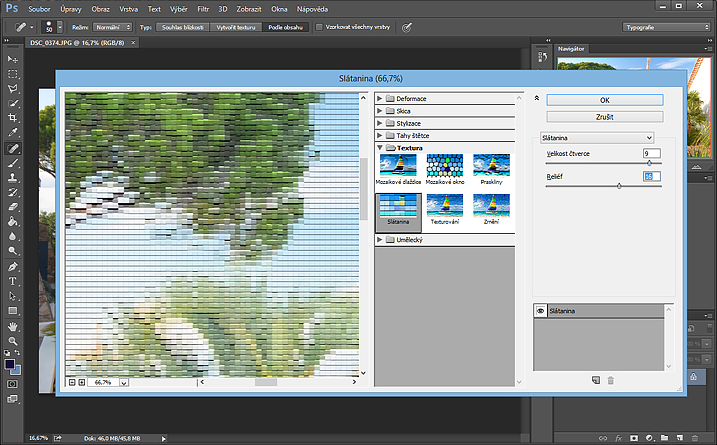Select the Type tool
Image resolution: width=717 pixels, height=445 pixels.
pos(12,281)
